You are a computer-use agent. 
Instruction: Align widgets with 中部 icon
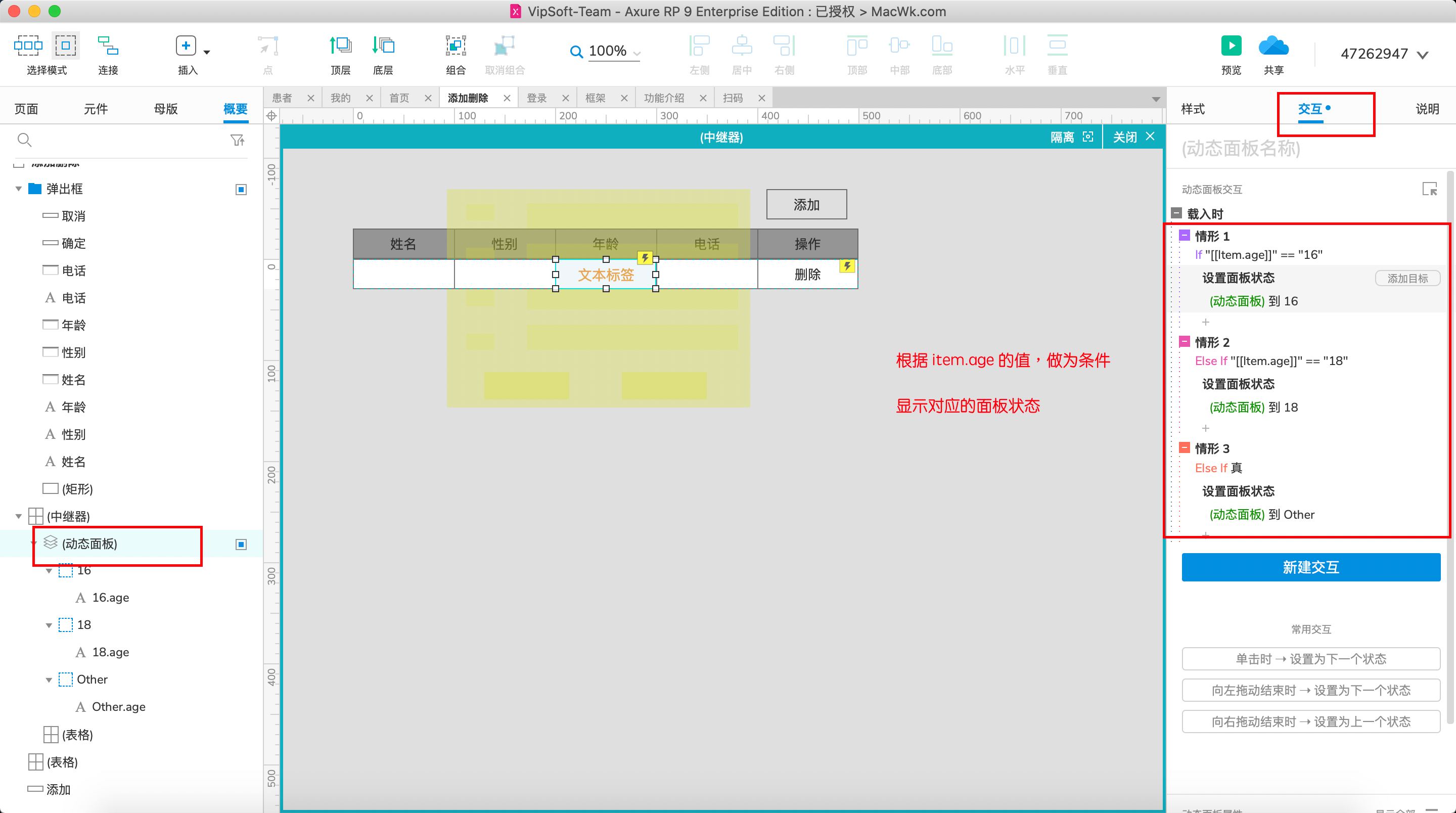click(899, 46)
